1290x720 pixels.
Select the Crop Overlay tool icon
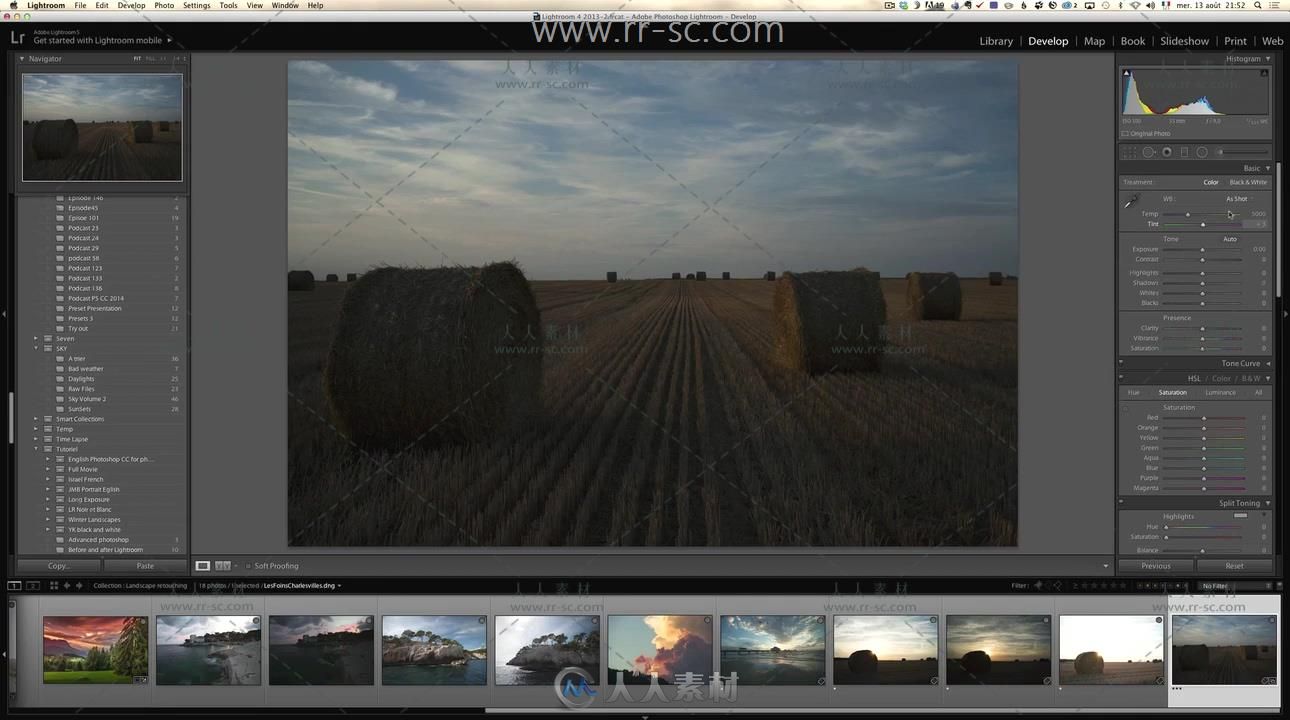pyautogui.click(x=1129, y=152)
